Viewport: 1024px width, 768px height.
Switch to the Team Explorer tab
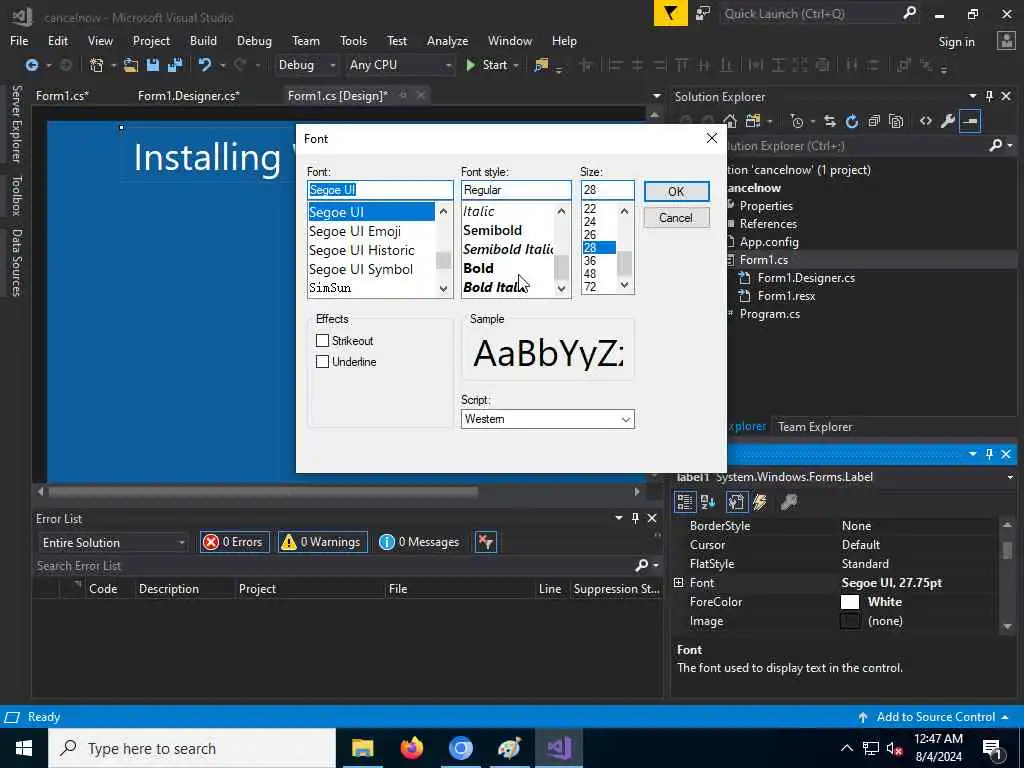coord(815,426)
